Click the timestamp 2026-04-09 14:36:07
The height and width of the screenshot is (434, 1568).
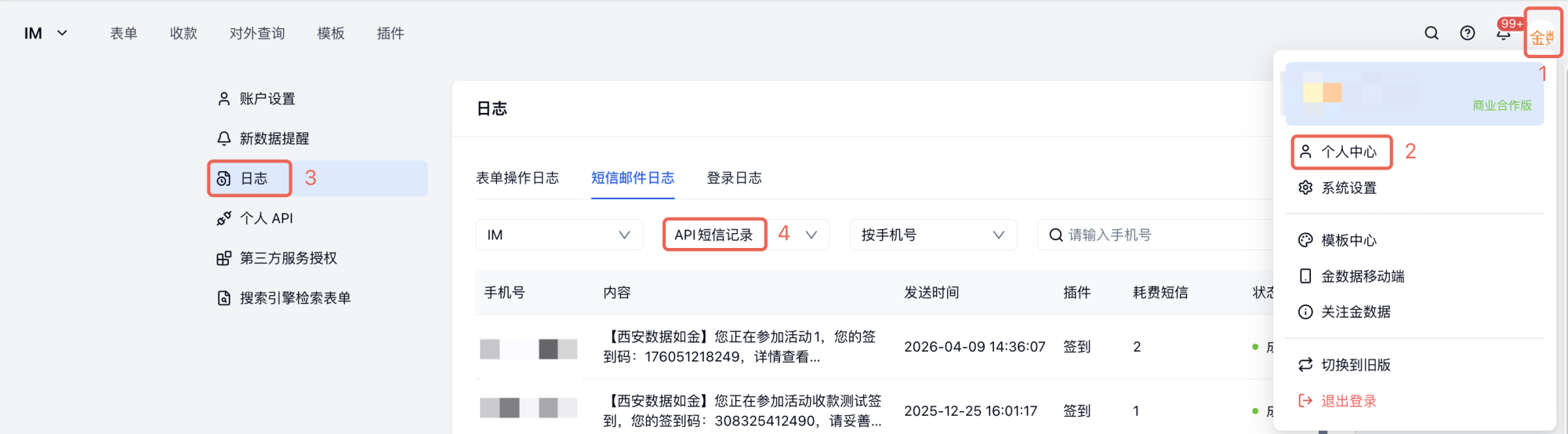[x=975, y=347]
